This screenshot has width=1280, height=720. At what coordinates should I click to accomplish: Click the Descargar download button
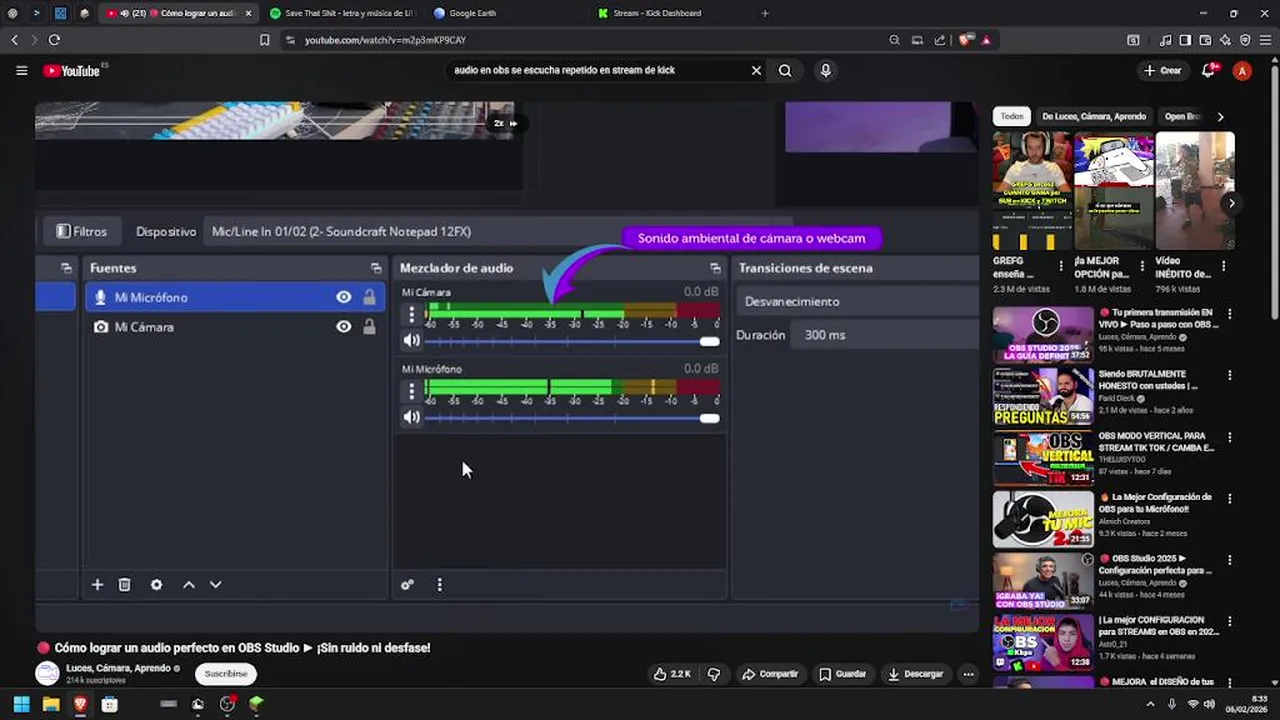[x=915, y=674]
